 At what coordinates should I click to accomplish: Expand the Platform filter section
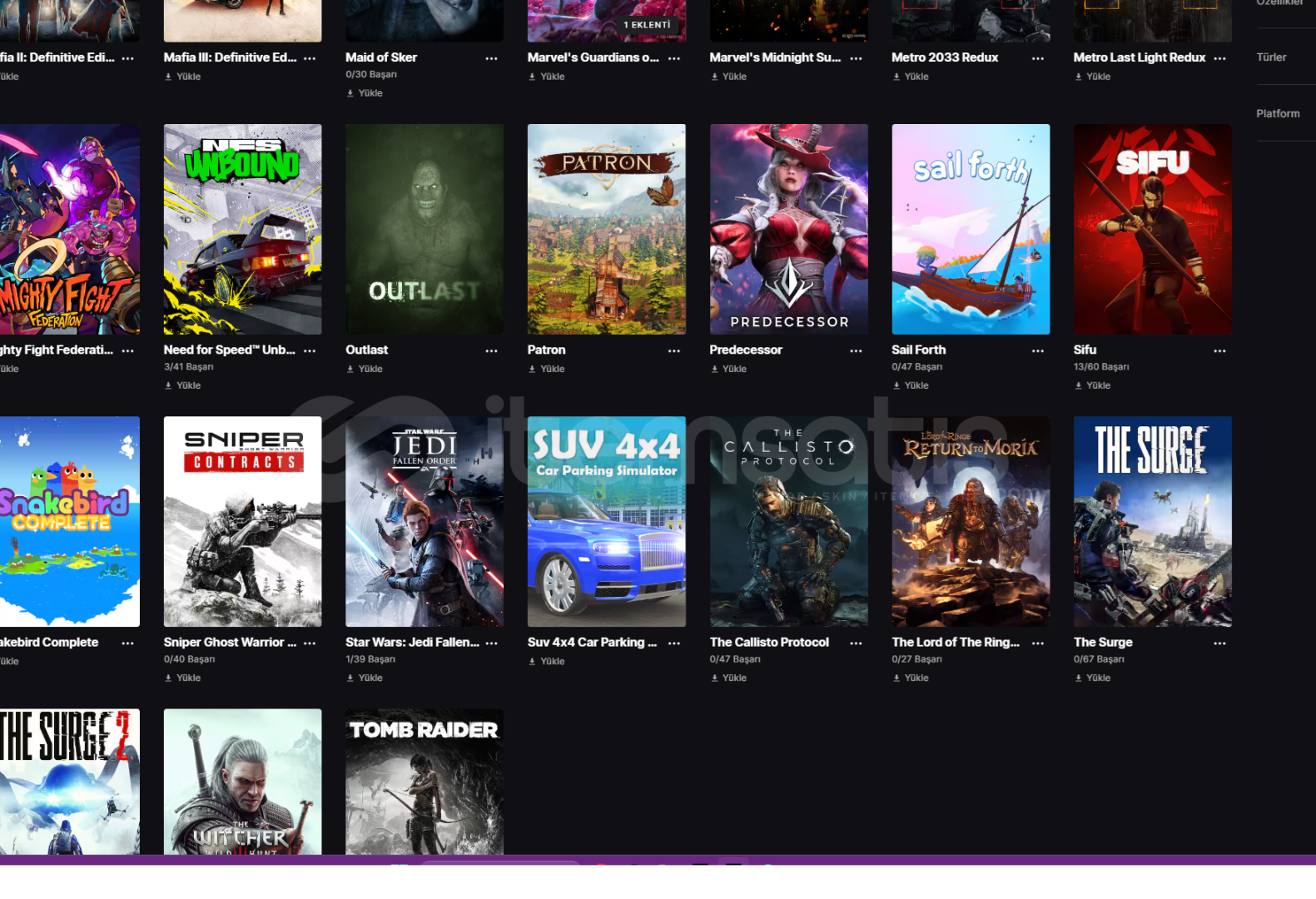1278,113
